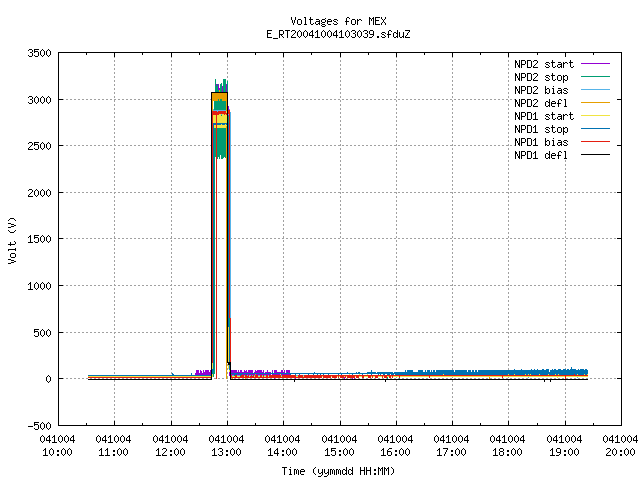640x480 pixels.
Task: Click the 'NPD1 bias' legend label
Action: 541,142
